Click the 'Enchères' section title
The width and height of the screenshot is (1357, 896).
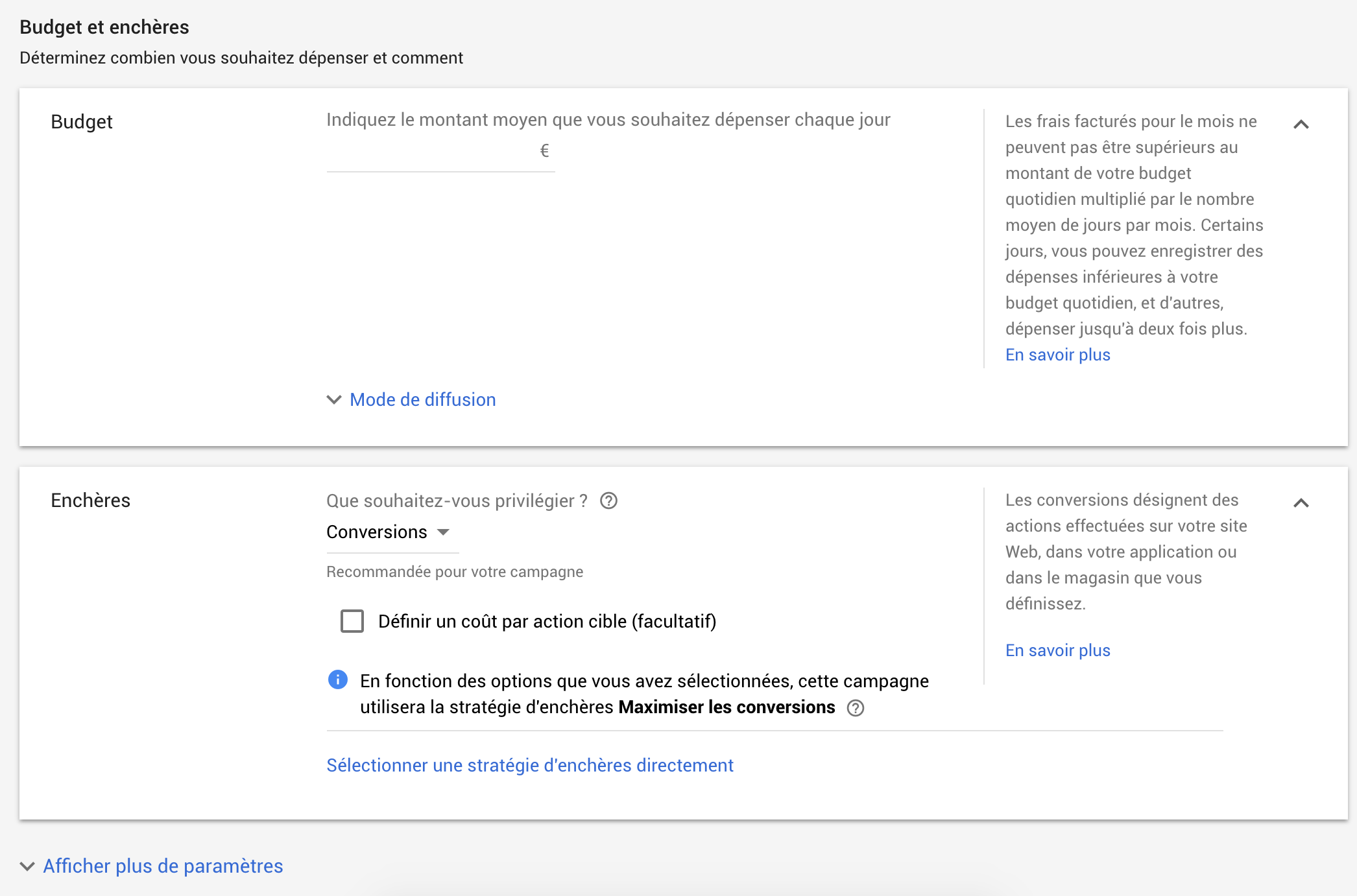pos(90,501)
